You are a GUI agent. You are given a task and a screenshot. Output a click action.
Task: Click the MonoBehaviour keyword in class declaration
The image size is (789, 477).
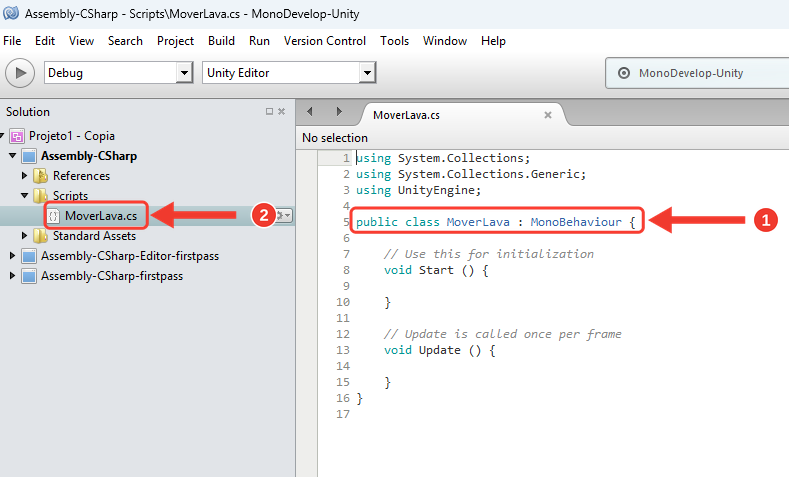pyautogui.click(x=576, y=222)
